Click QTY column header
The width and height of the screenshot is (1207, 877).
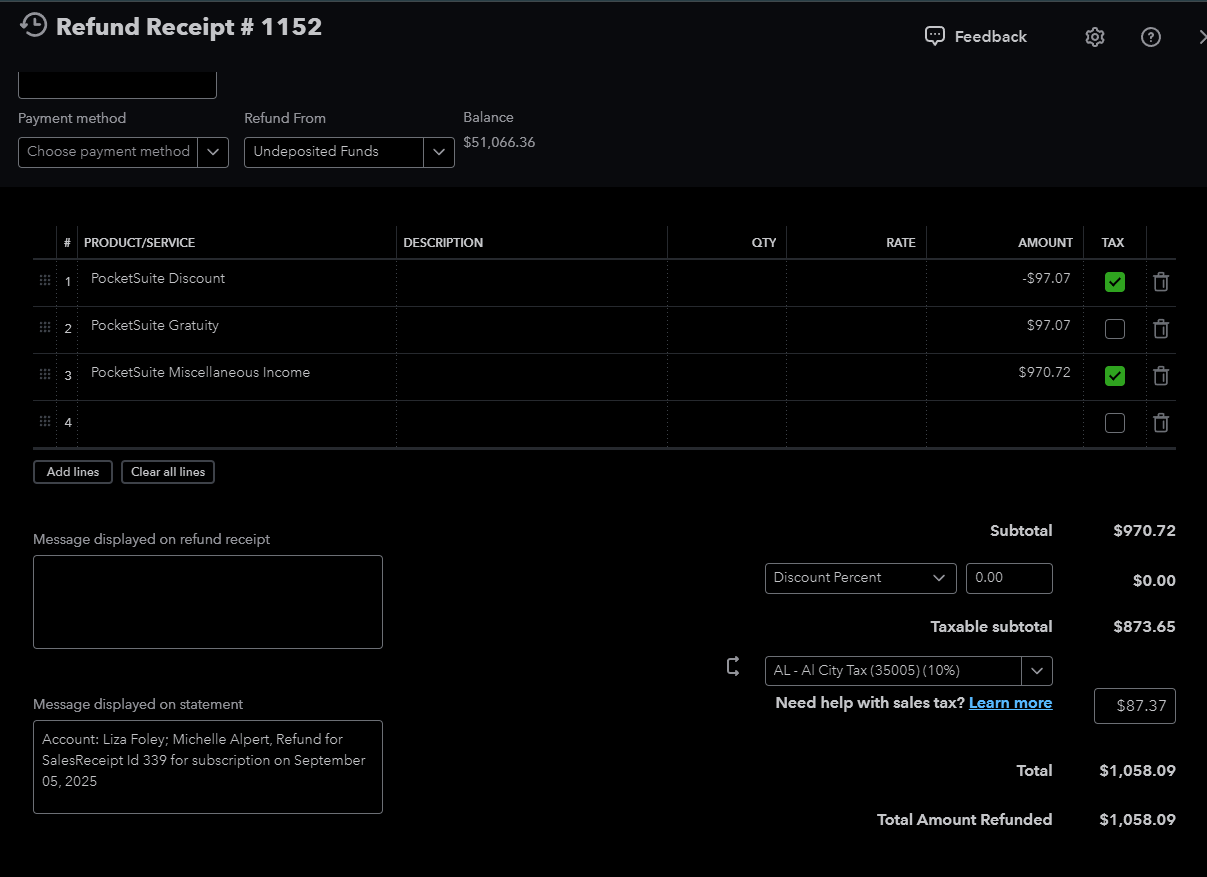(764, 243)
